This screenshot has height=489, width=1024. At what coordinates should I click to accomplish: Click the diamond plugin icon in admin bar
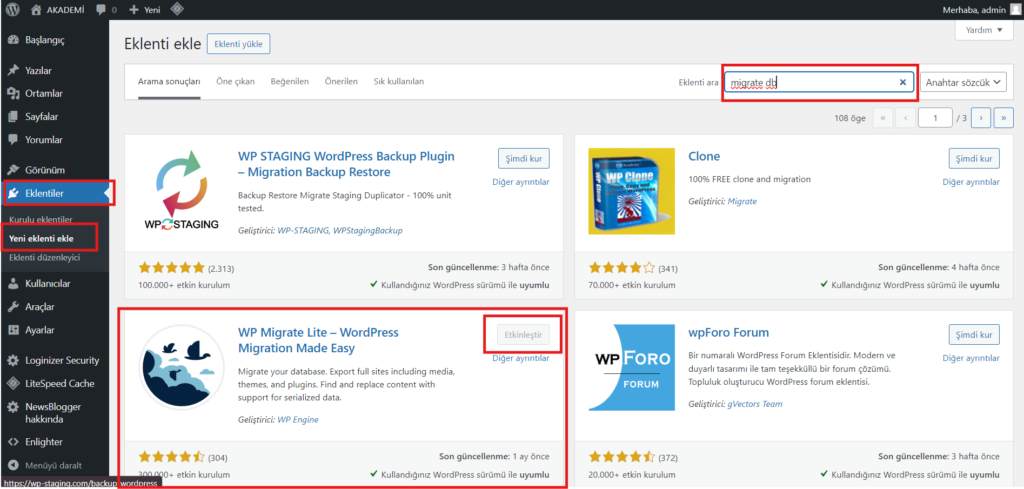(176, 10)
